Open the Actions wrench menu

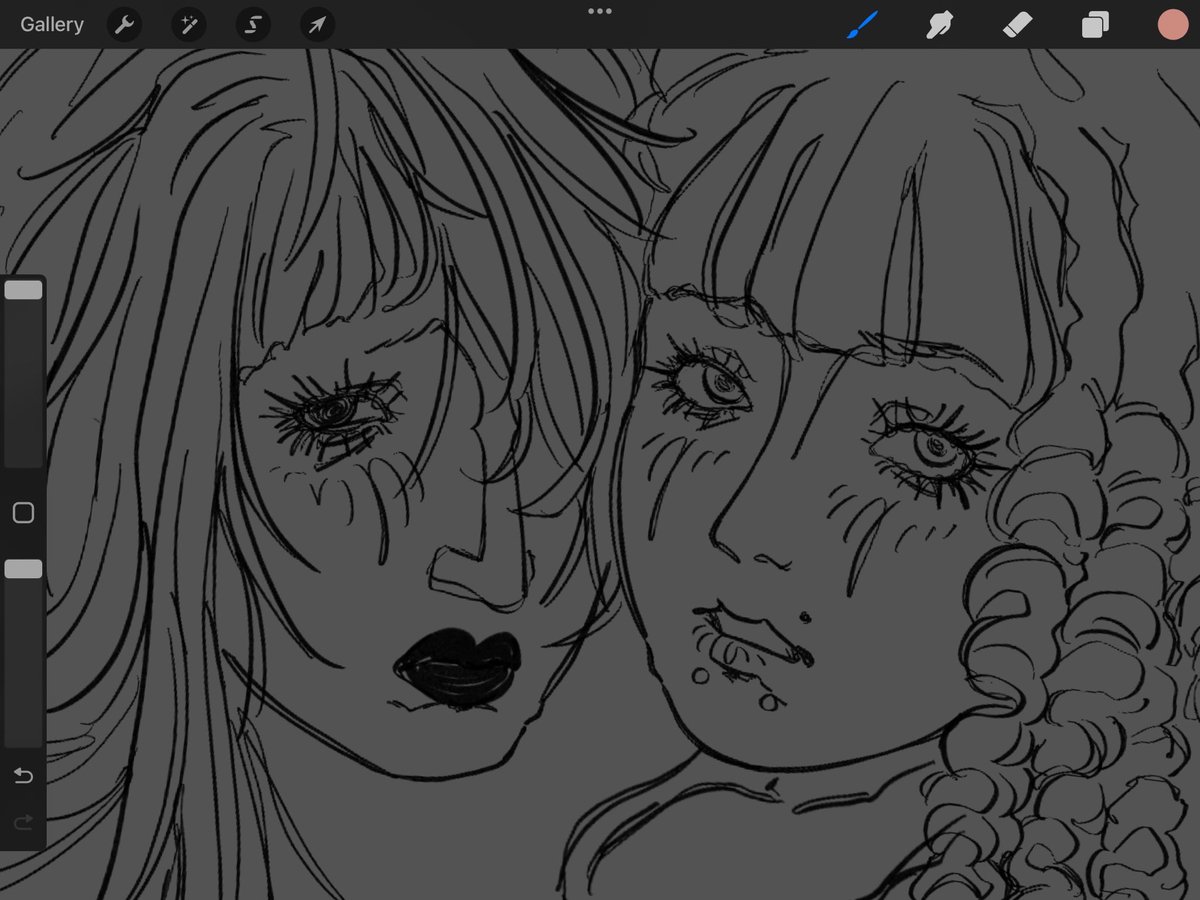click(124, 25)
